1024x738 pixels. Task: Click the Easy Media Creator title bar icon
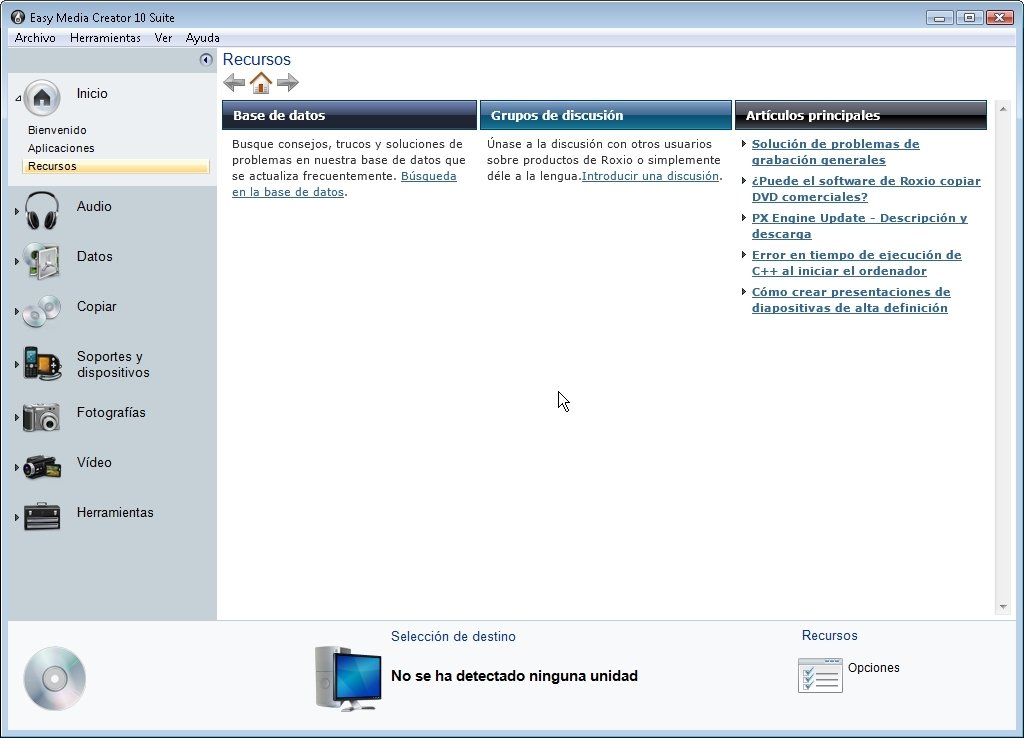(x=18, y=17)
